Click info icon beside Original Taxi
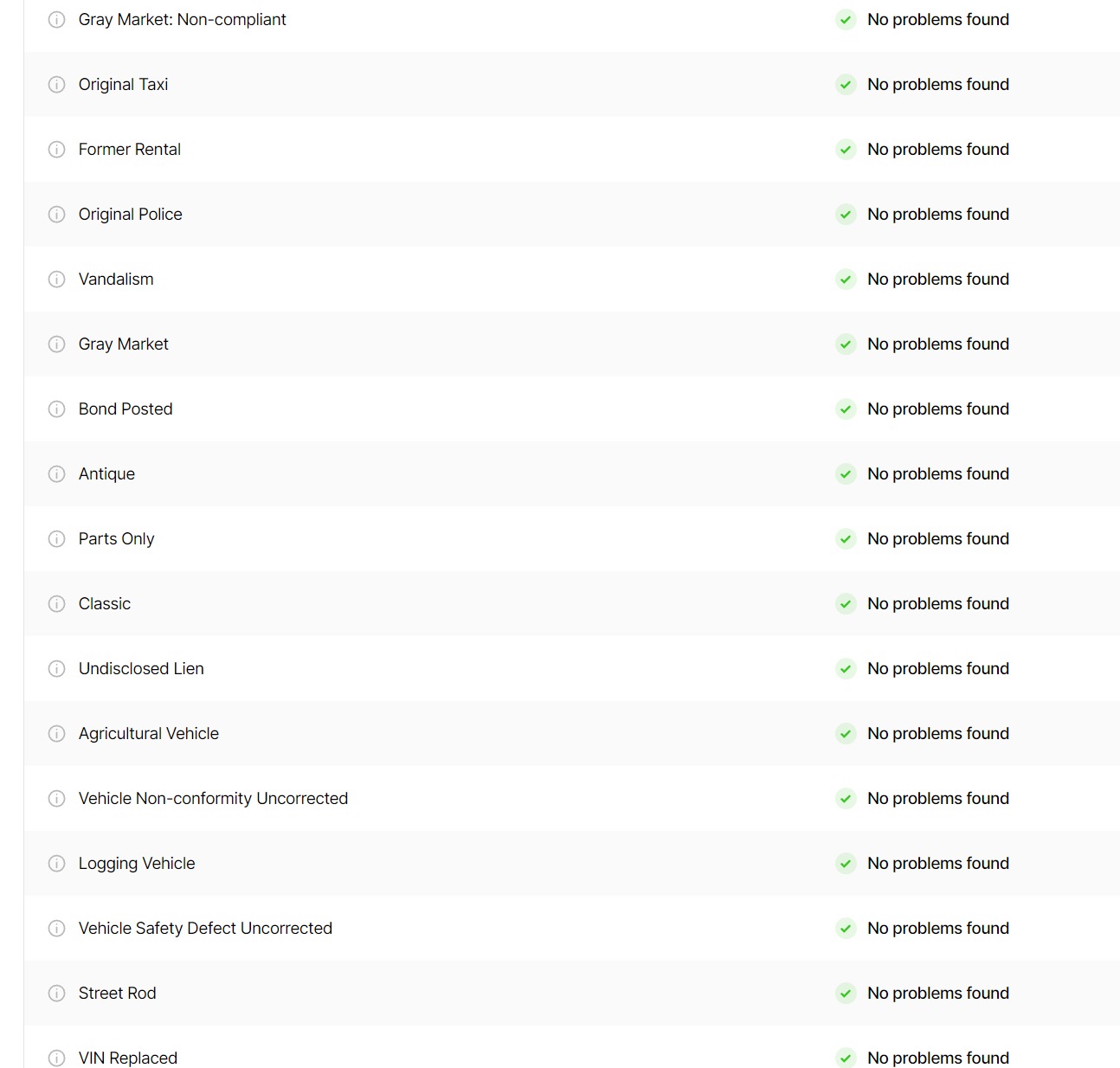 56,85
